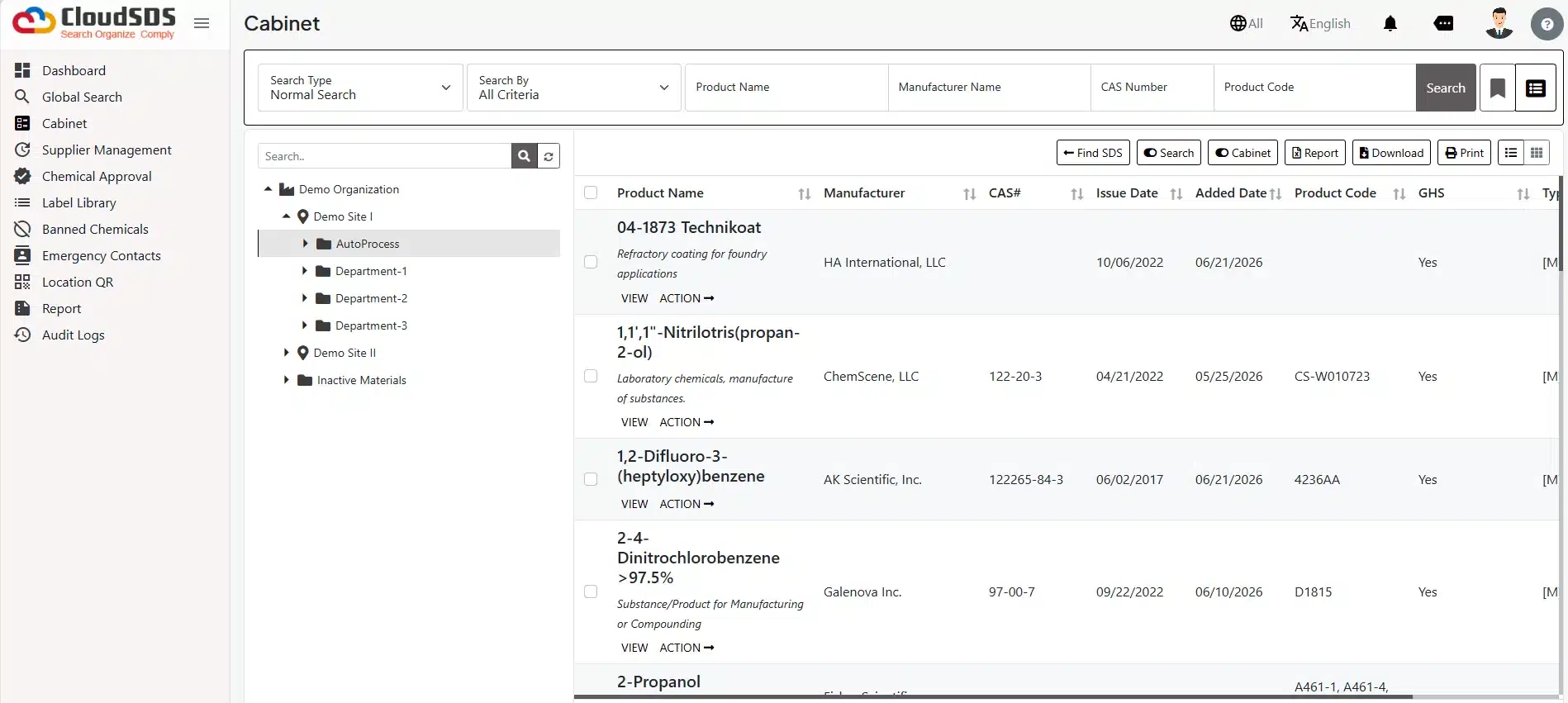Click the tree Search.. input box
This screenshot has width=1568, height=703.
click(385, 156)
